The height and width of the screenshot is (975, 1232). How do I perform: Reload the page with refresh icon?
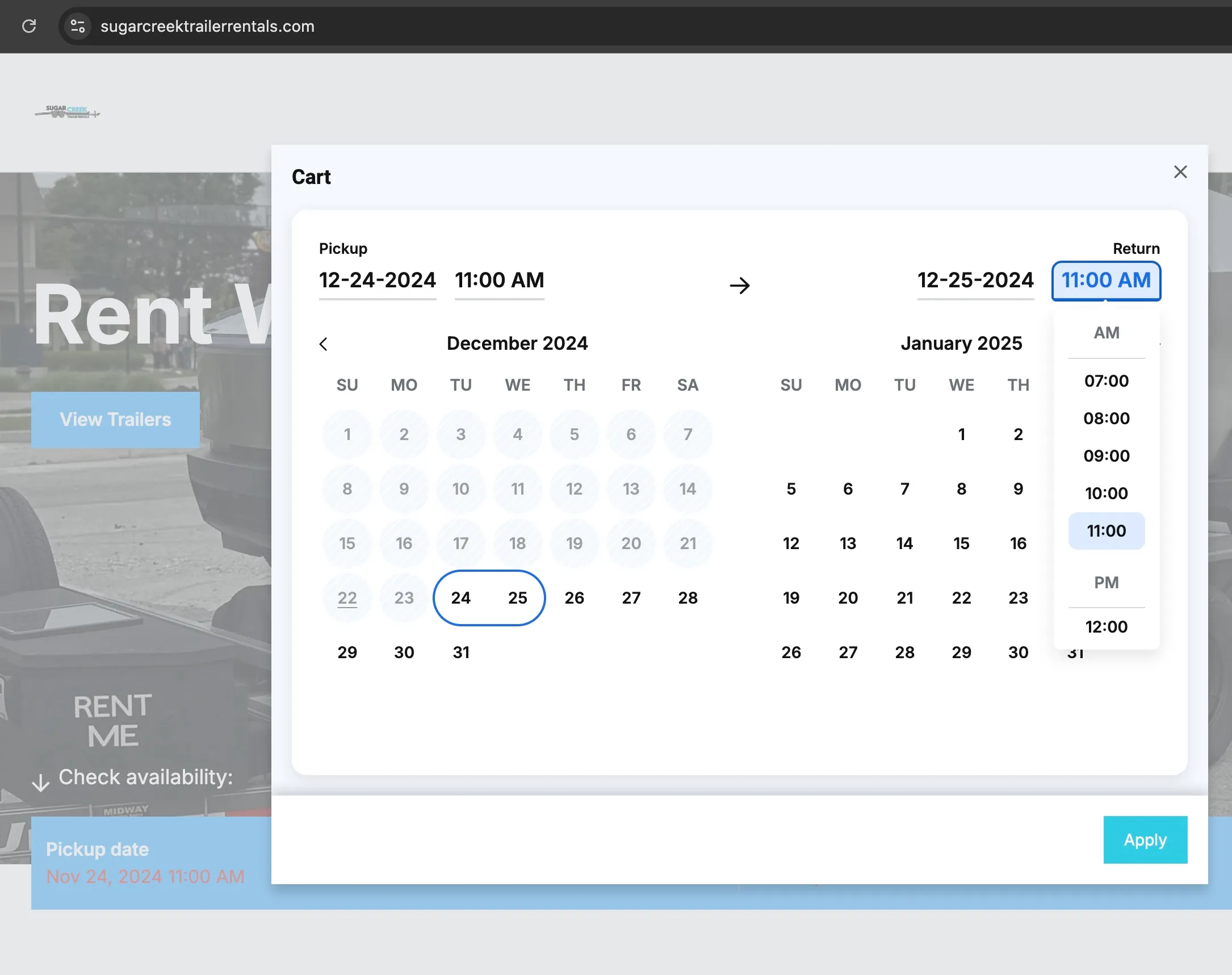29,26
